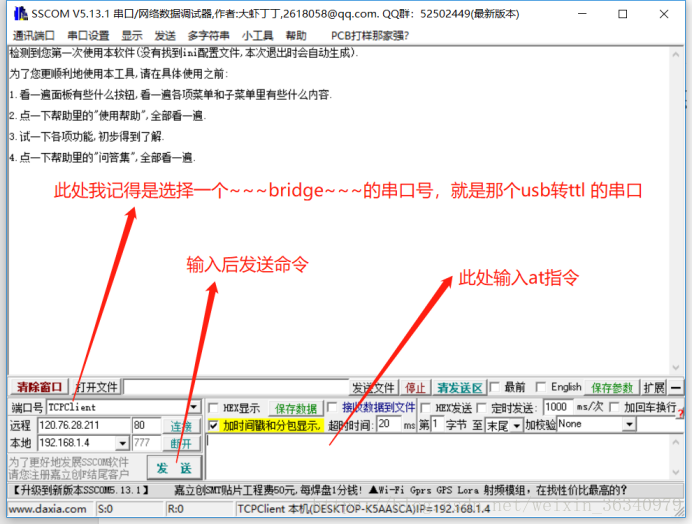
Task: Expand the 端口号 TCPClient dropdown
Action: click(194, 407)
